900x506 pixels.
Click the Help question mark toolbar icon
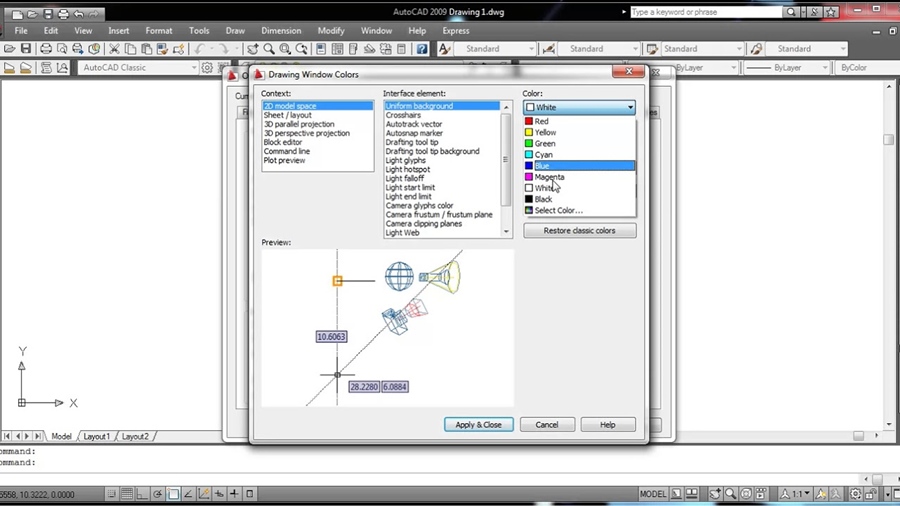(x=422, y=48)
